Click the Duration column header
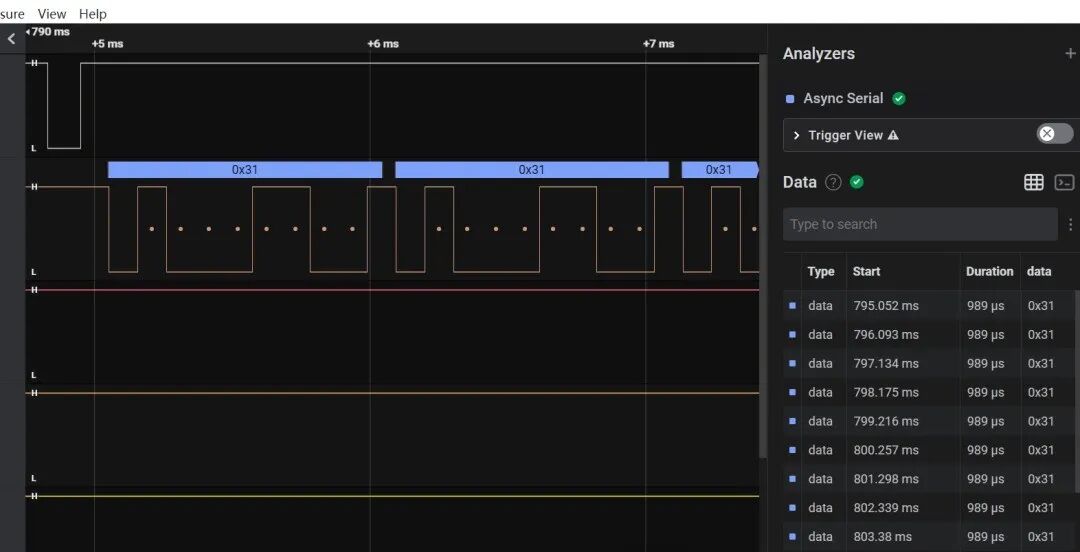This screenshot has height=552, width=1080. tap(989, 272)
